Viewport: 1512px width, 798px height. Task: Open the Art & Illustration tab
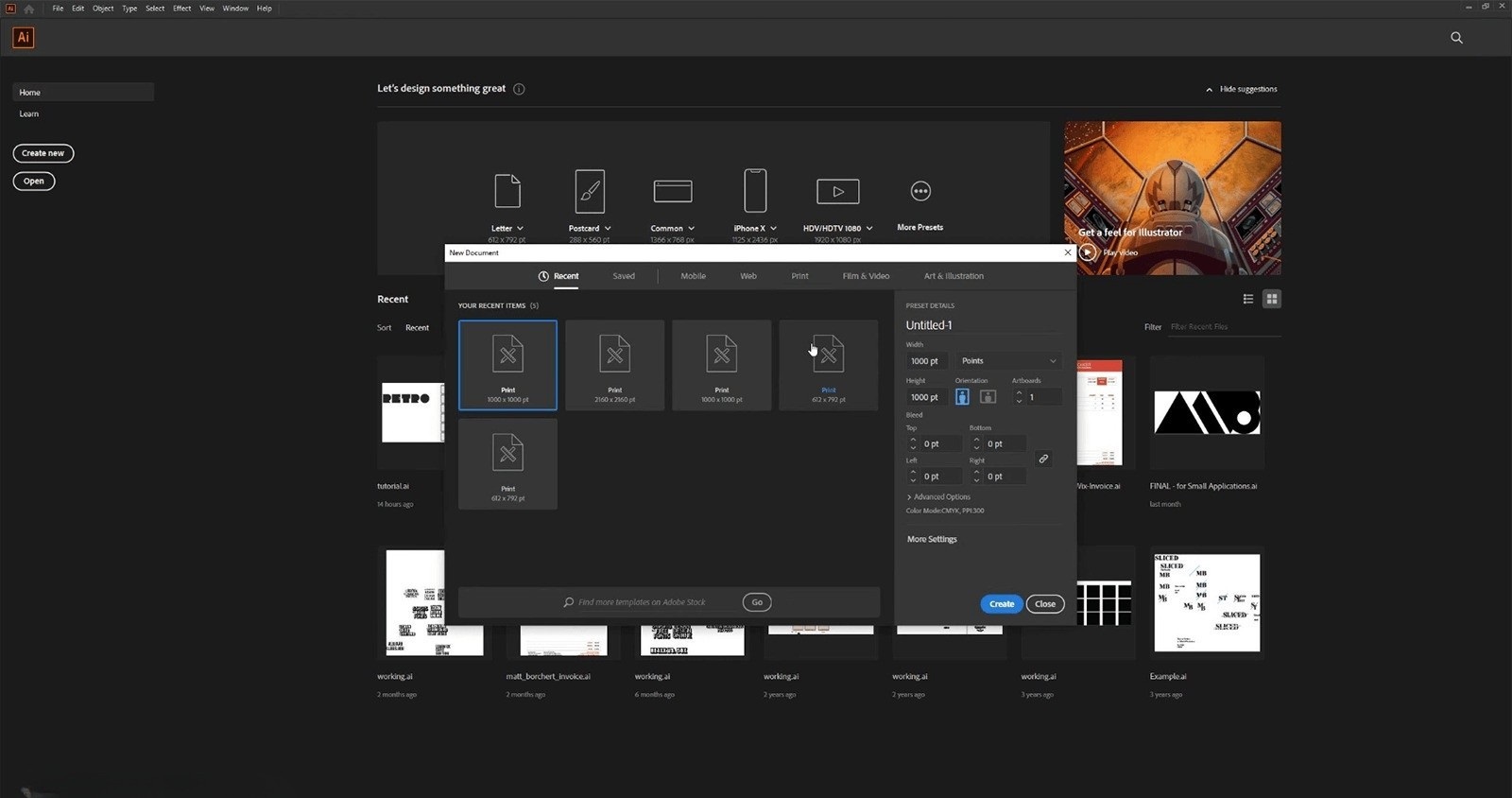[954, 276]
